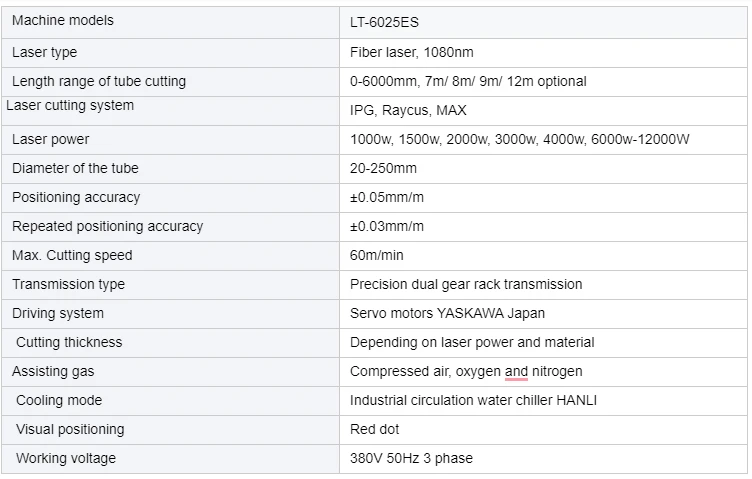752x479 pixels.
Task: Click Servo motors YASKAWA Japan cell
Action: [543, 314]
